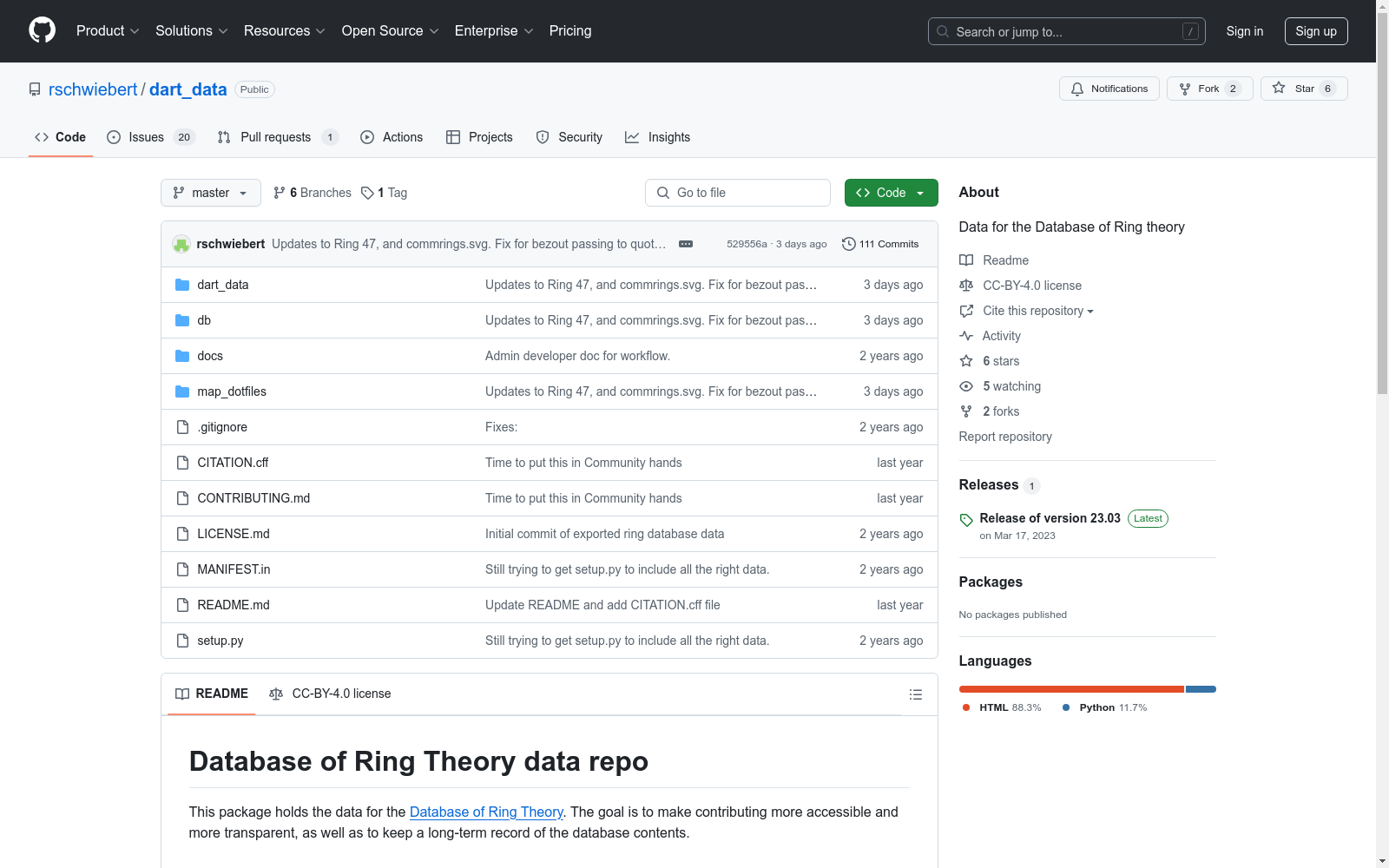Click the Search or jump to field
The image size is (1389, 868).
pyautogui.click(x=1067, y=31)
